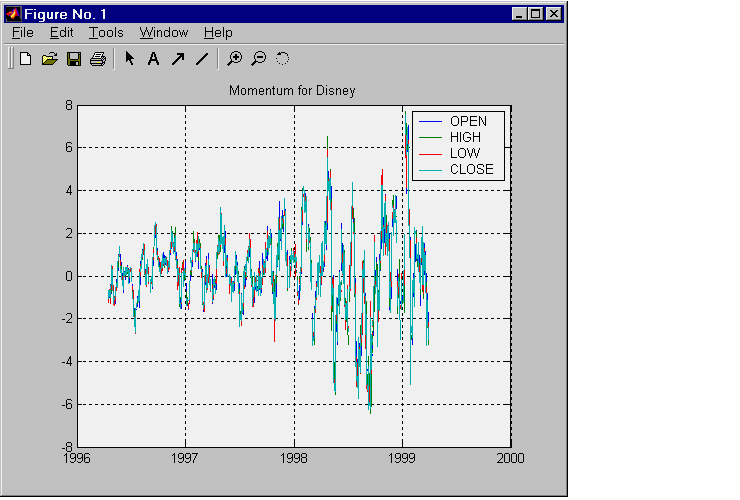740x500 pixels.
Task: Click the red LOW legend line sample
Action: 430,154
